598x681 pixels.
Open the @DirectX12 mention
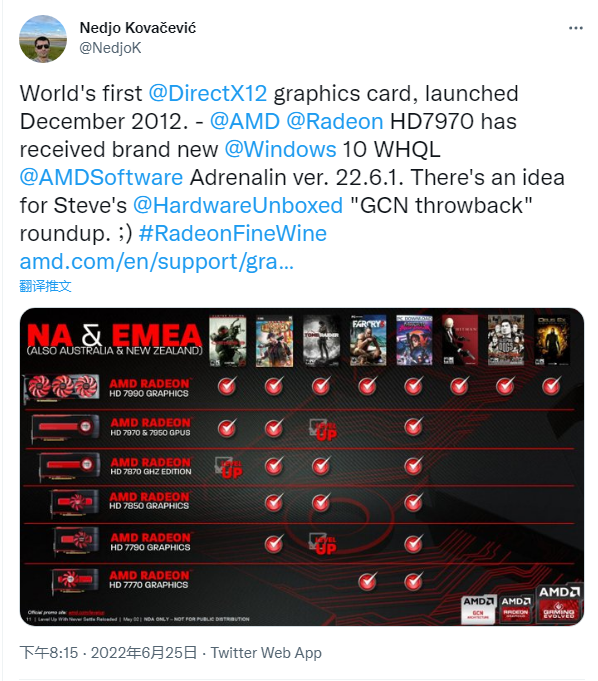click(x=208, y=93)
